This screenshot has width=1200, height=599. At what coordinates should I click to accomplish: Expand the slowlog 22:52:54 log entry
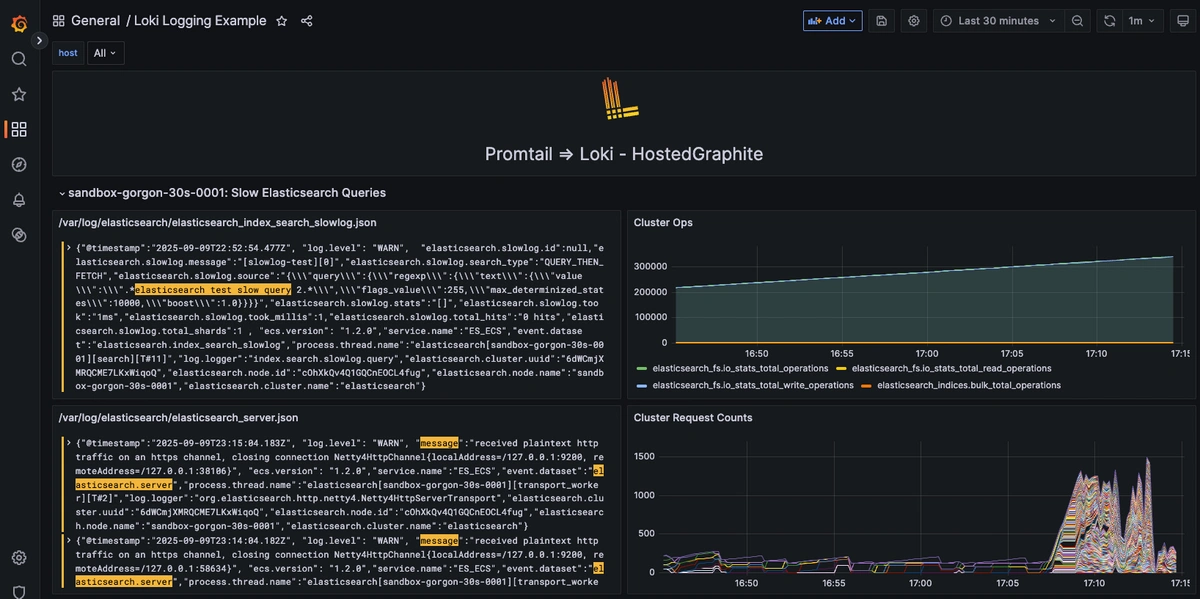pos(68,248)
